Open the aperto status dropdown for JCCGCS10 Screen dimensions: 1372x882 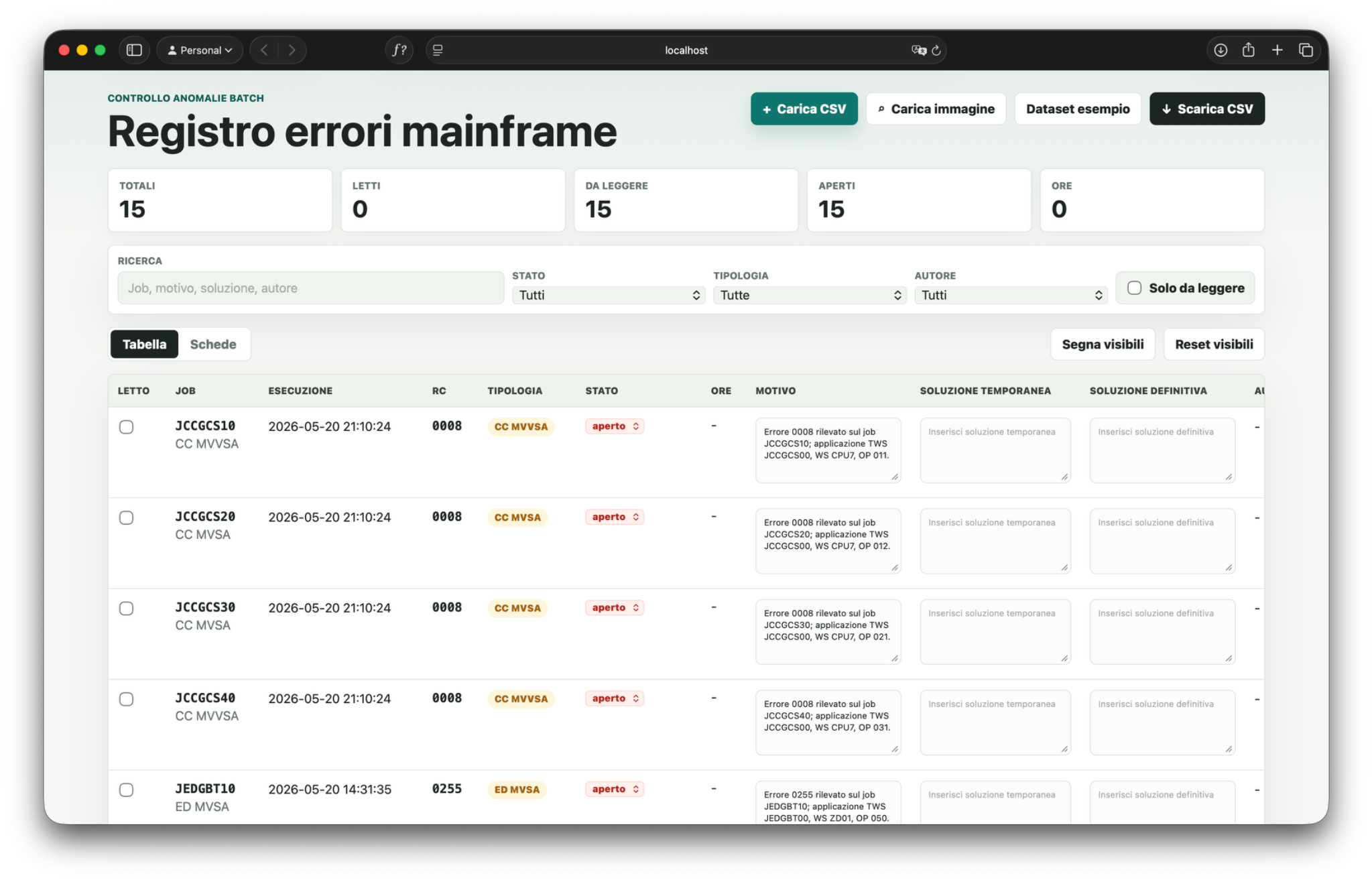615,426
